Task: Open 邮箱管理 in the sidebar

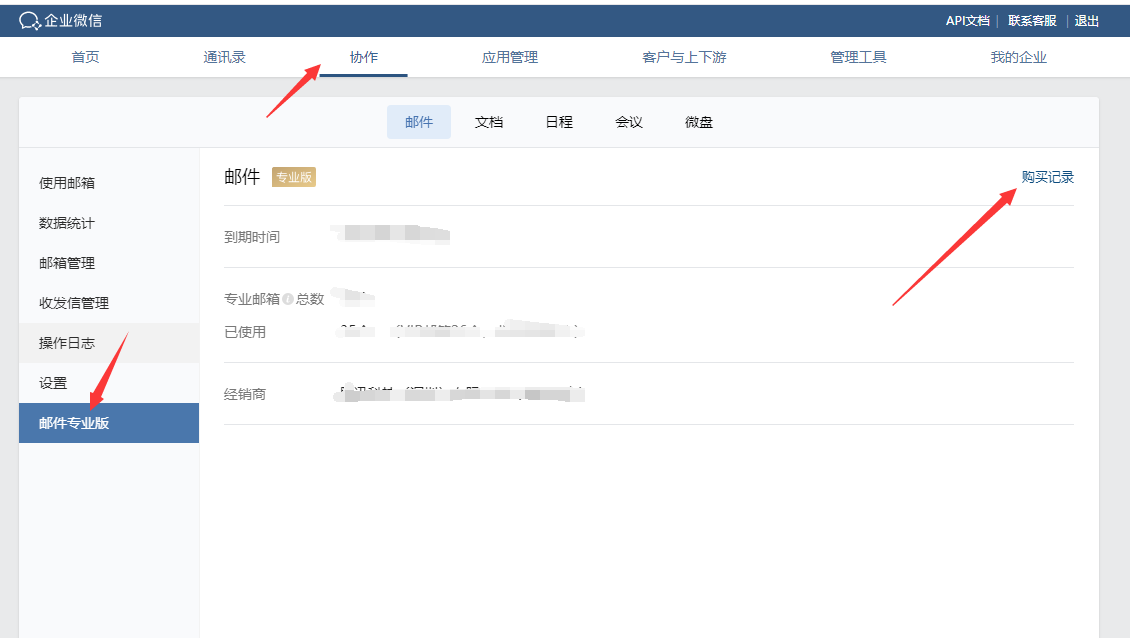Action: (67, 263)
